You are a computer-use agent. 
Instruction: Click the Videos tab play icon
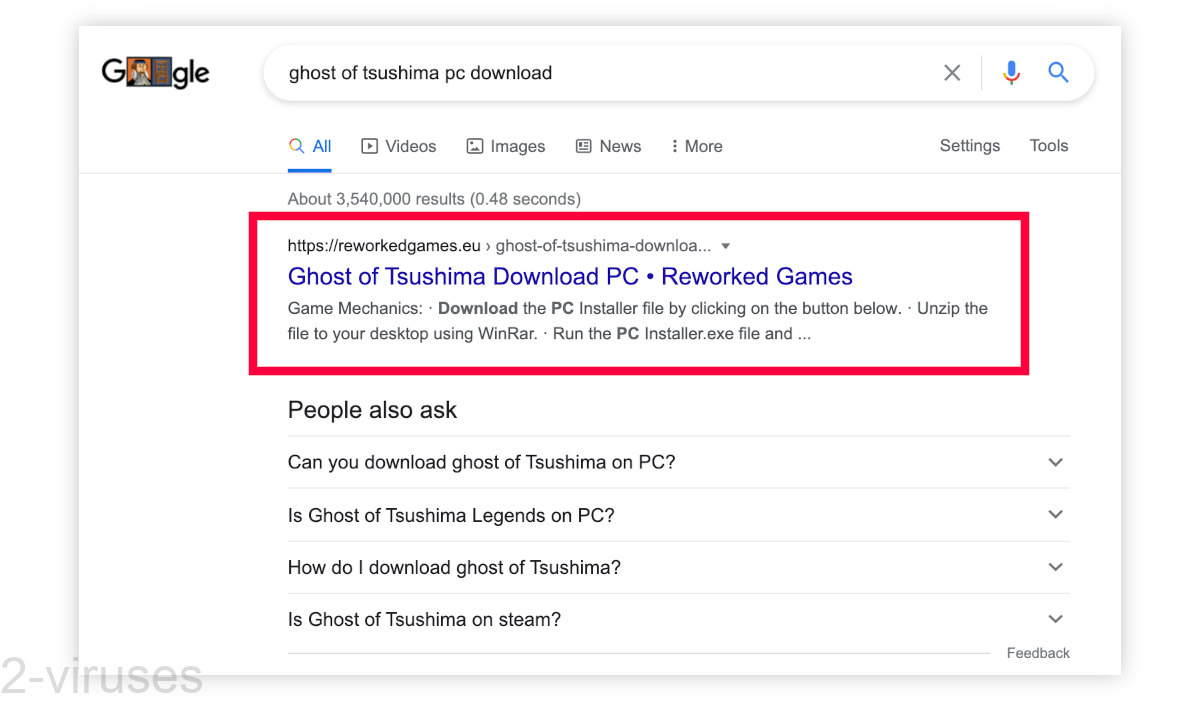click(369, 146)
